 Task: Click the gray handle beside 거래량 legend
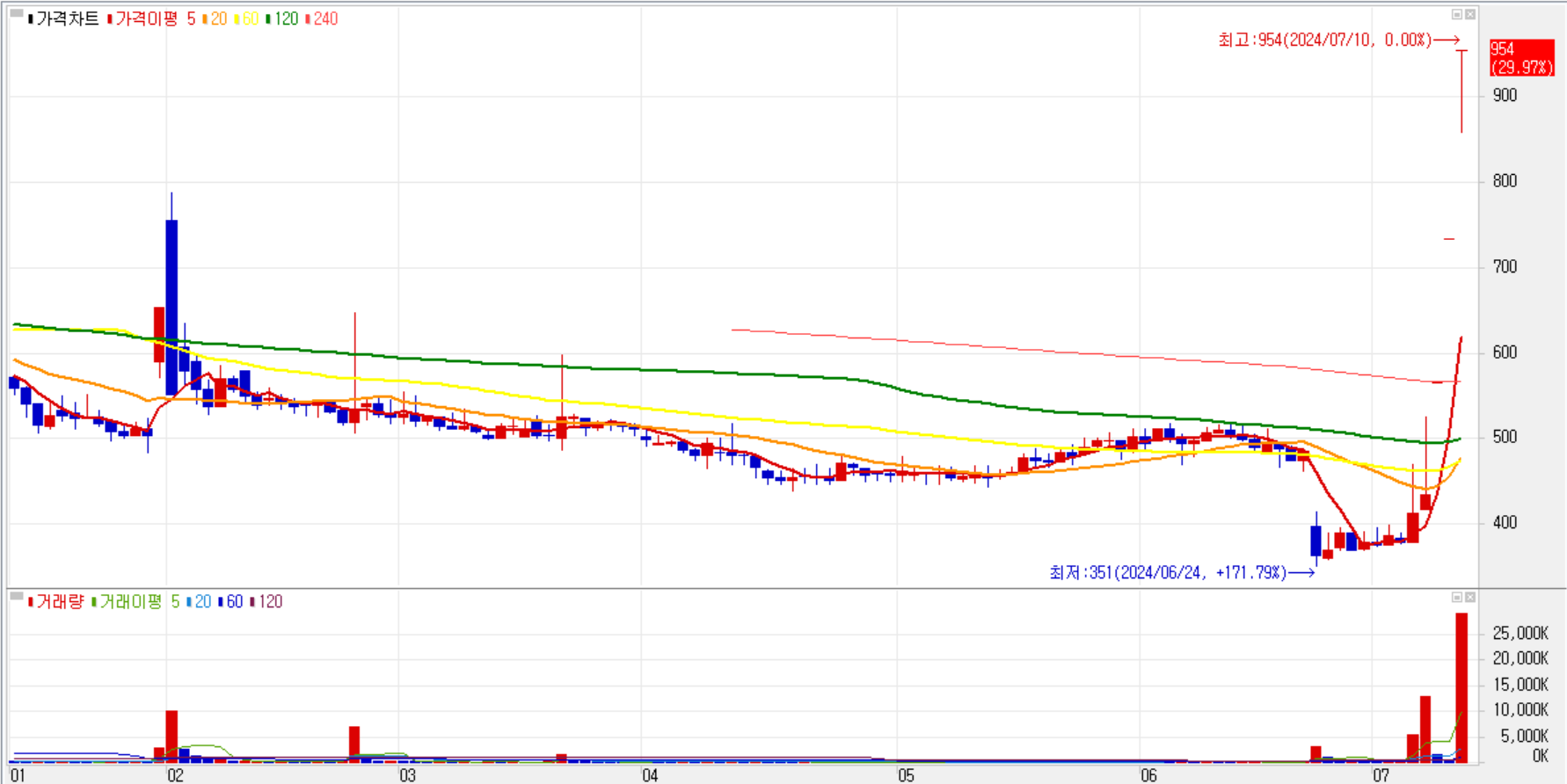tap(17, 596)
